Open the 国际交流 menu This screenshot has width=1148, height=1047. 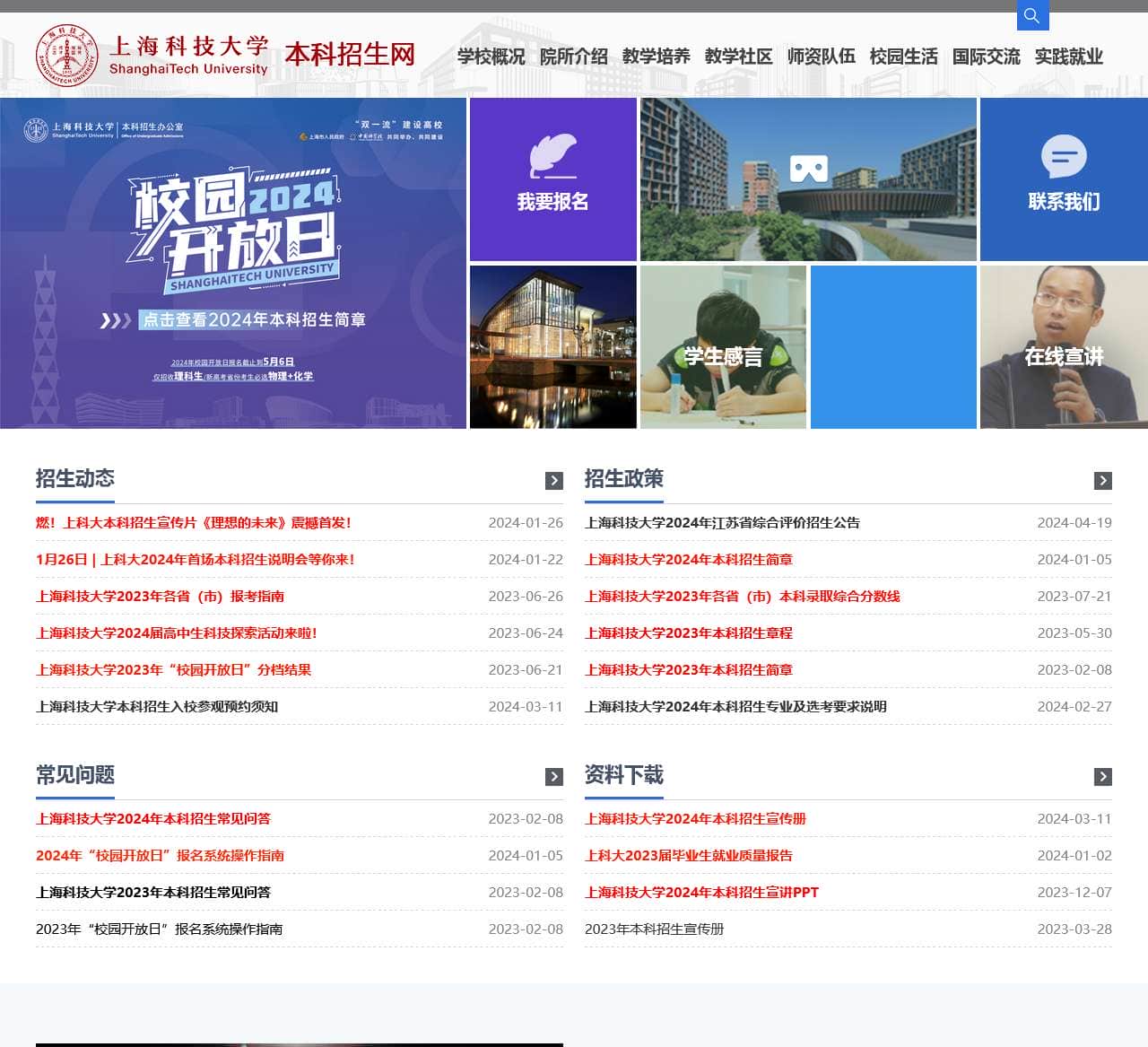click(987, 57)
